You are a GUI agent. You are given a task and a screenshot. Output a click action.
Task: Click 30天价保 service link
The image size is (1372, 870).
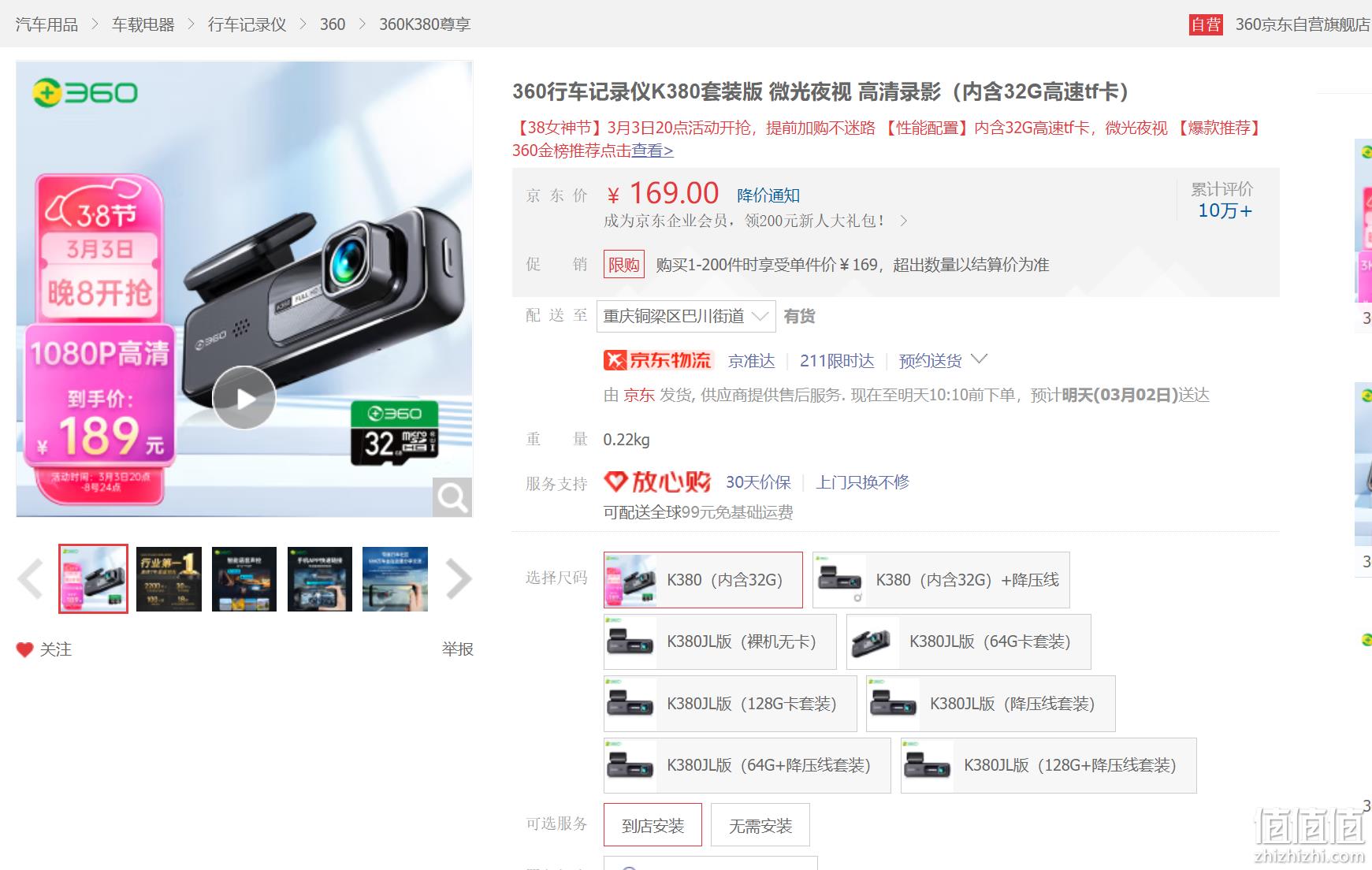[x=758, y=482]
